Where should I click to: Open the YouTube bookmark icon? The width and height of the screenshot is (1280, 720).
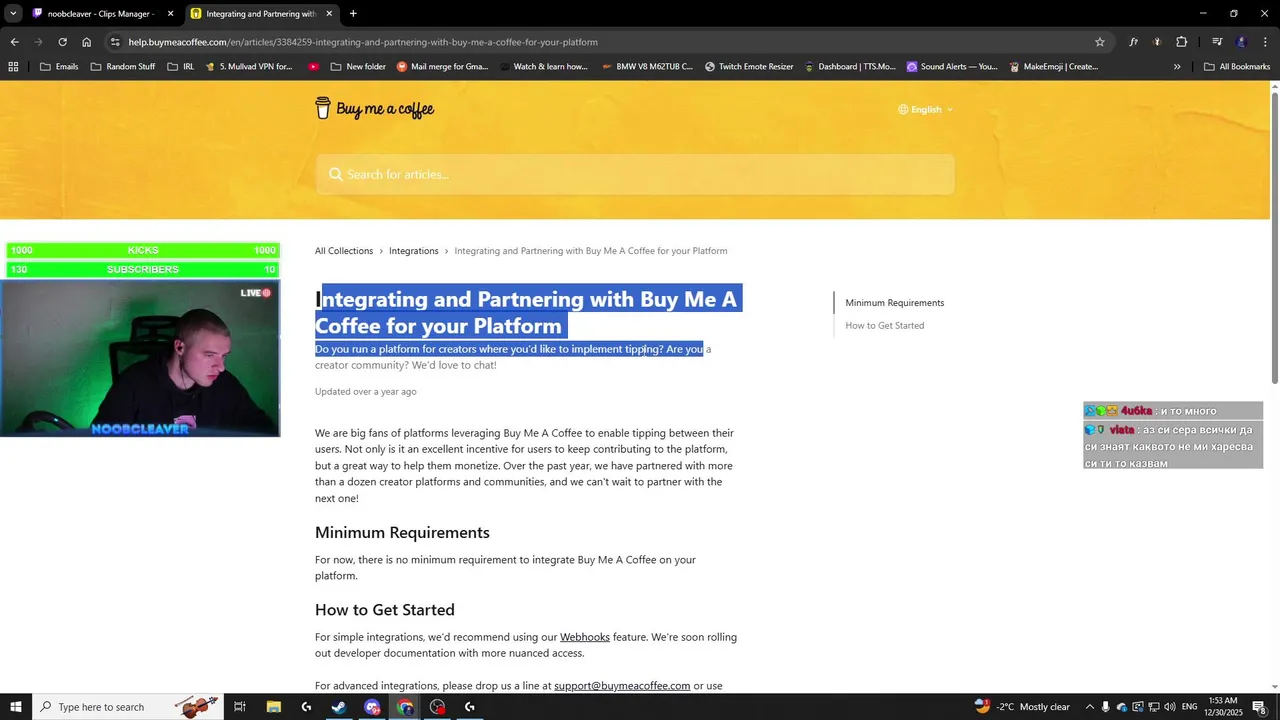click(314, 67)
